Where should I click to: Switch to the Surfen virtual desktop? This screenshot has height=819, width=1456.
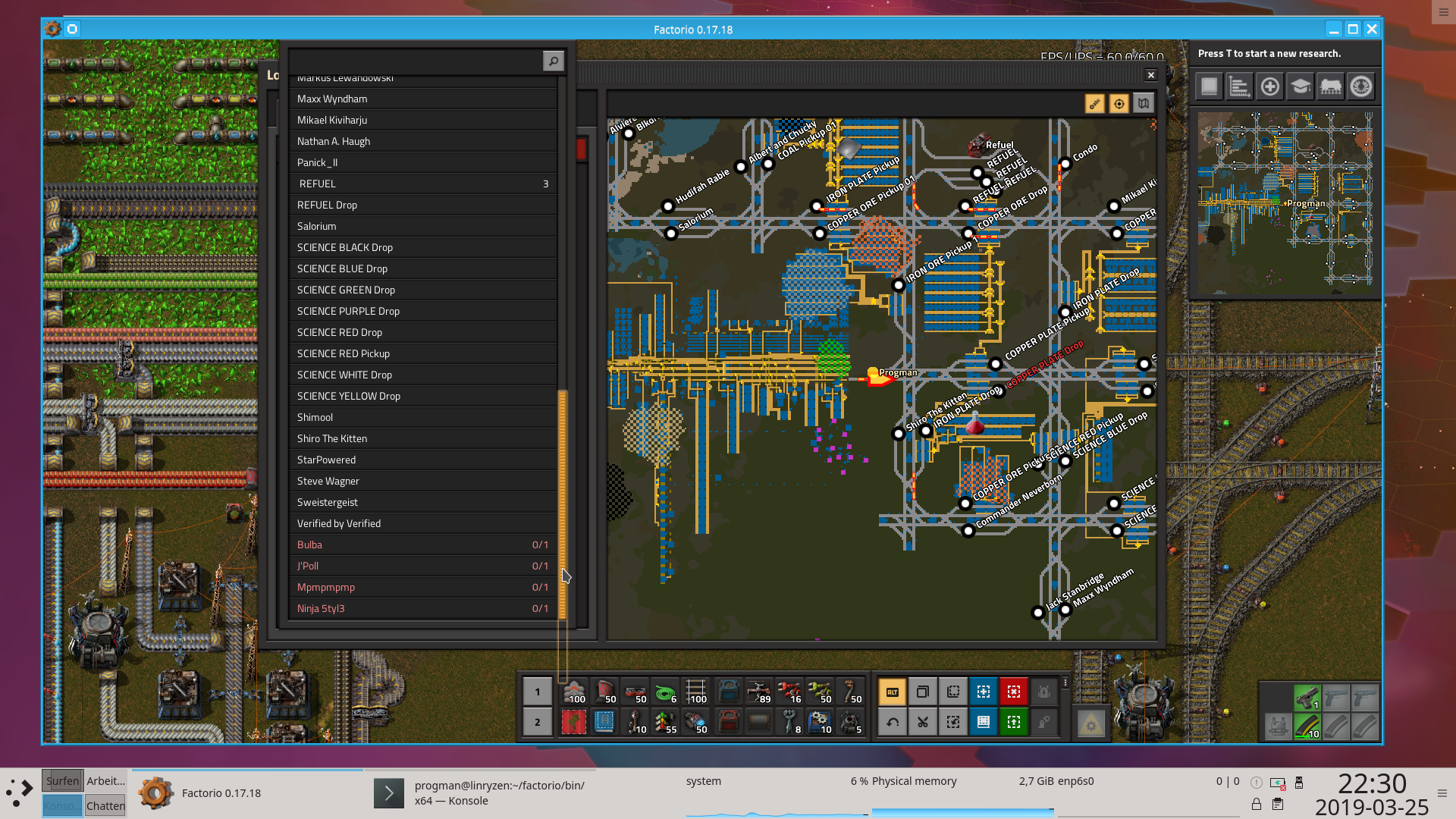click(62, 780)
